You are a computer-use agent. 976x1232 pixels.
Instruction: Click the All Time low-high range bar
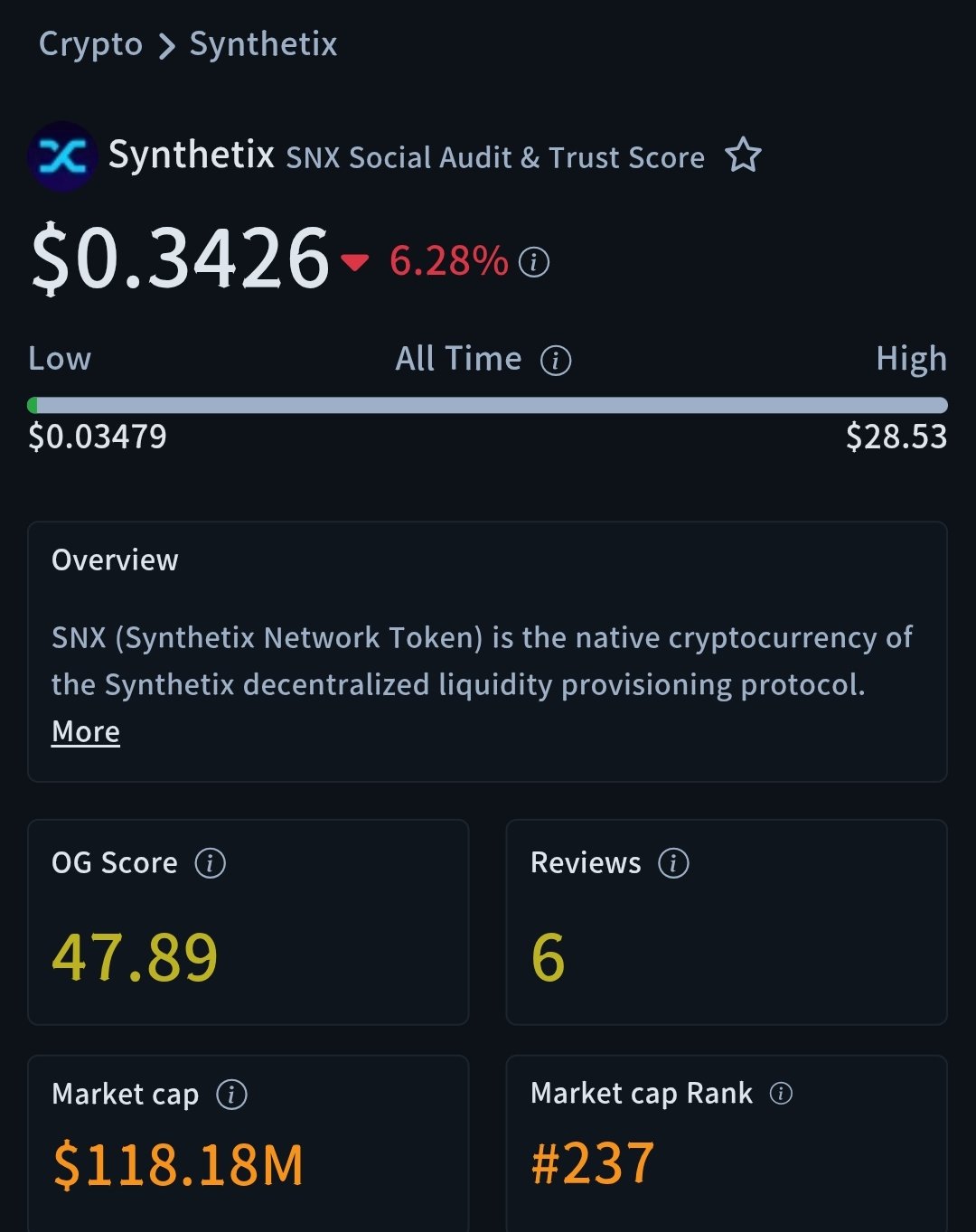pos(488,405)
